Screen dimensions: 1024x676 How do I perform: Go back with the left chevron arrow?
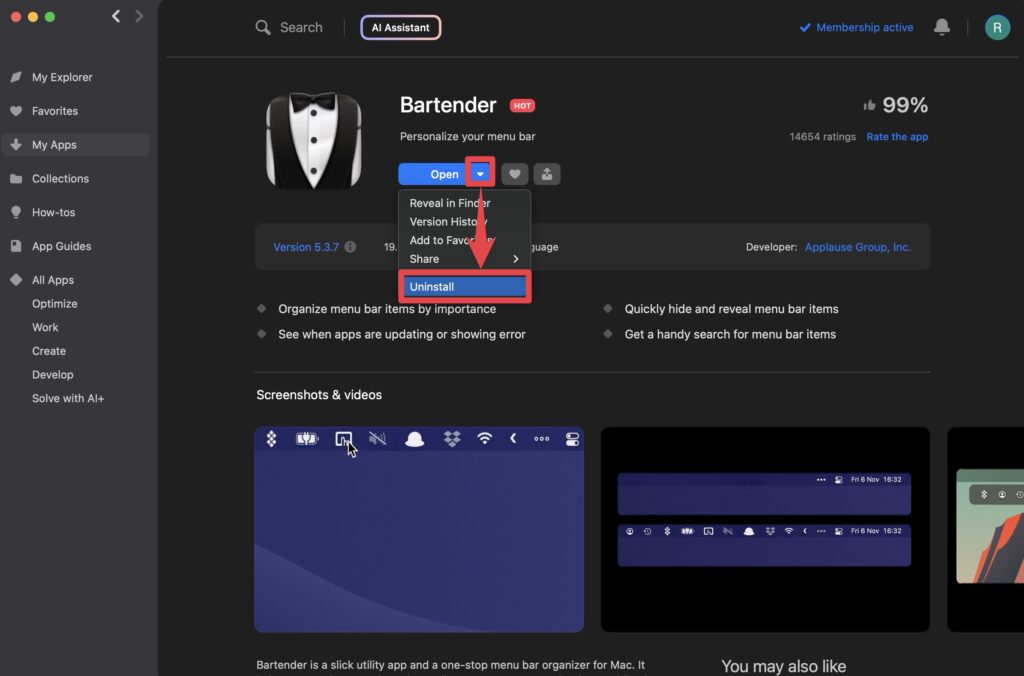pos(116,16)
